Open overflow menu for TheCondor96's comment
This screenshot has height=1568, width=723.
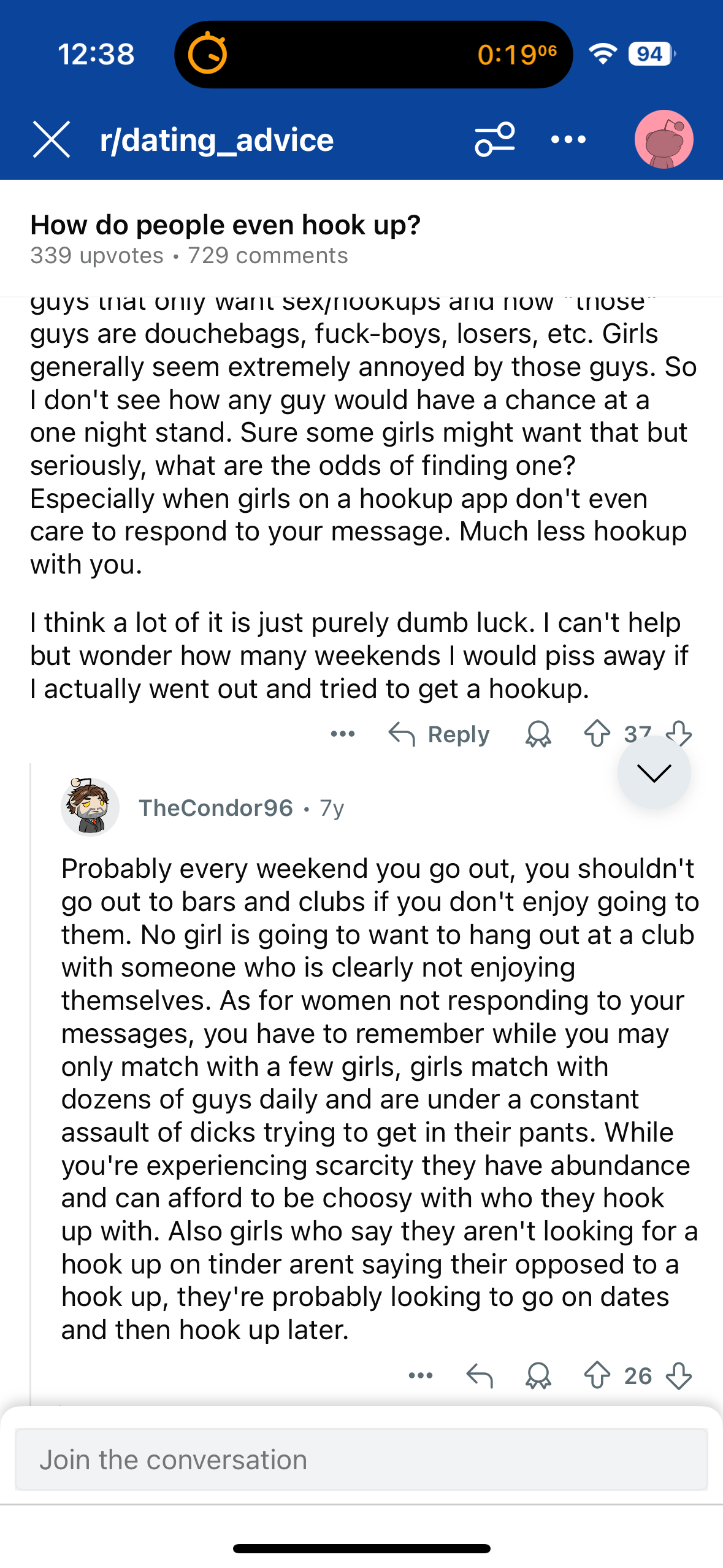(x=421, y=1375)
